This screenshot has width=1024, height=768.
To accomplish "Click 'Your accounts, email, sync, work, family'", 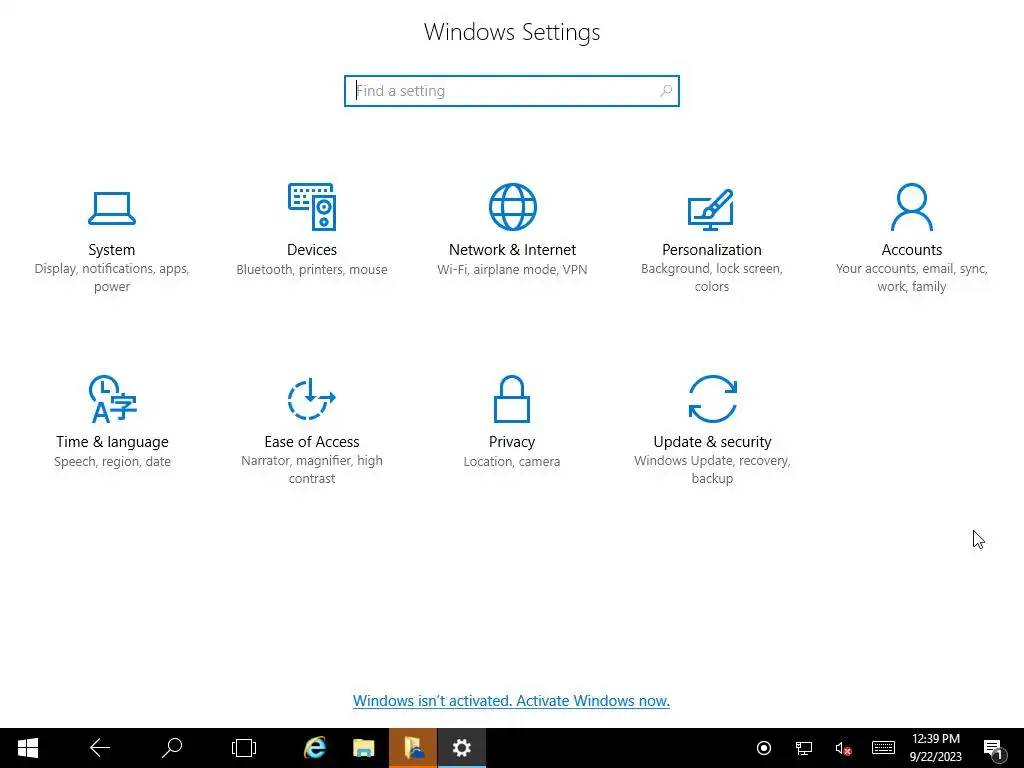I will pyautogui.click(x=912, y=278).
